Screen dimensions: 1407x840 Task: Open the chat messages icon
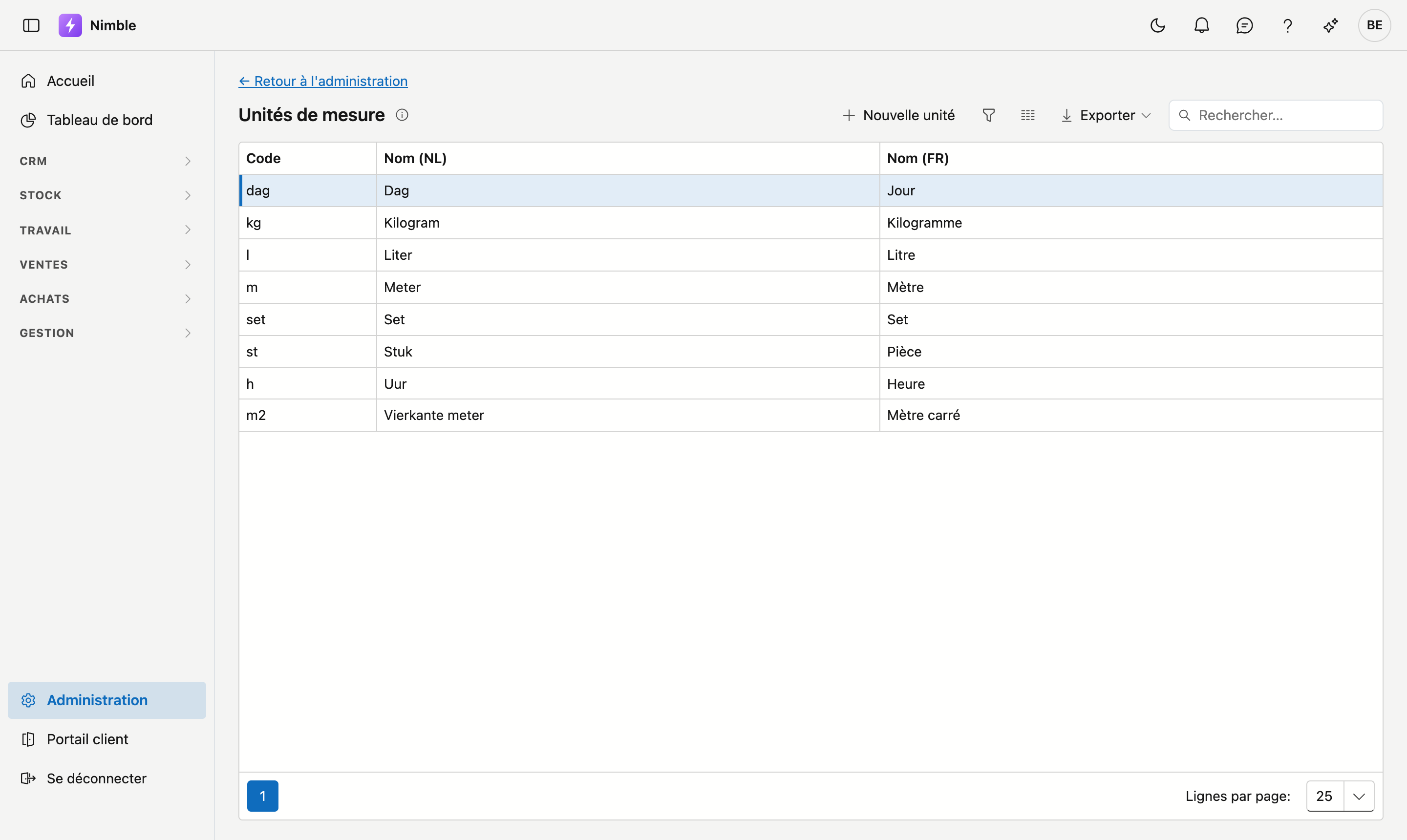[x=1244, y=25]
